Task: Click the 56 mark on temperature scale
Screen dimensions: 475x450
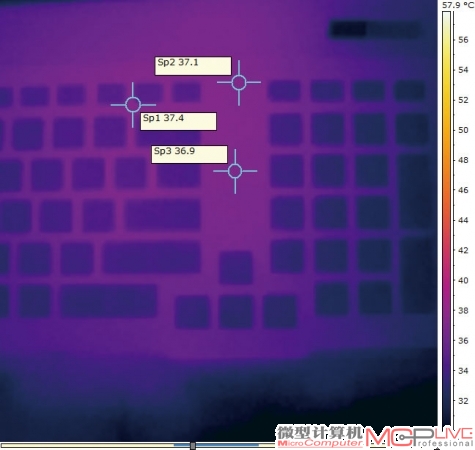Action: [x=463, y=40]
